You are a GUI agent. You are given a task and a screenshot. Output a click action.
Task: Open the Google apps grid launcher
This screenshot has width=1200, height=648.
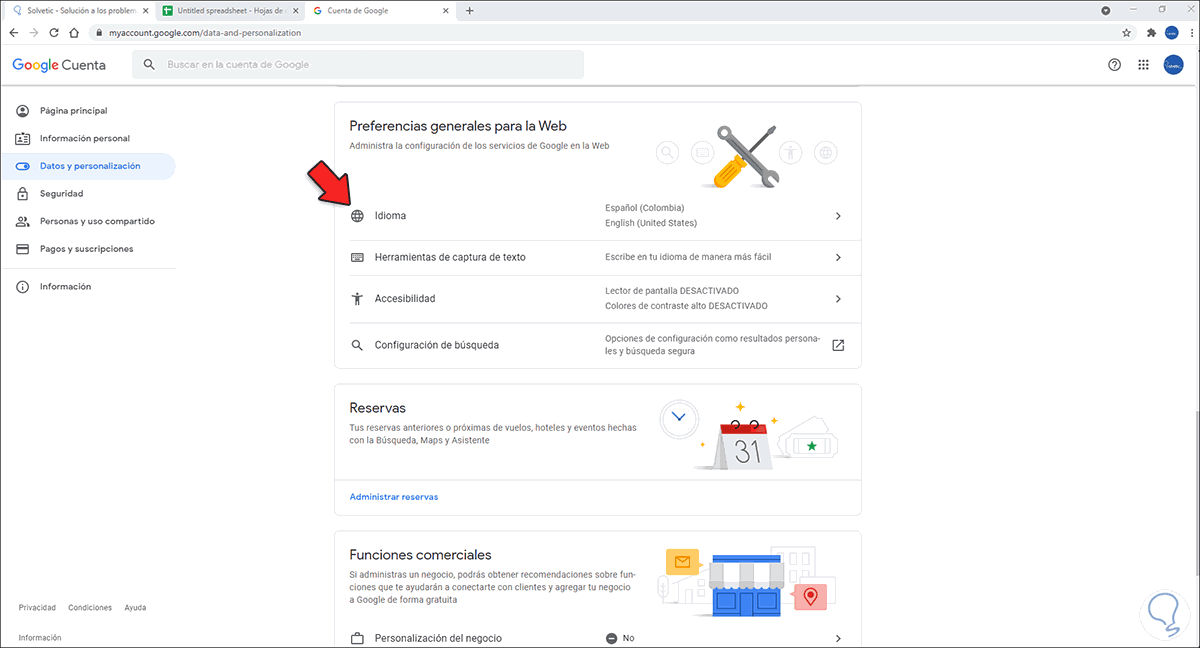[1143, 64]
